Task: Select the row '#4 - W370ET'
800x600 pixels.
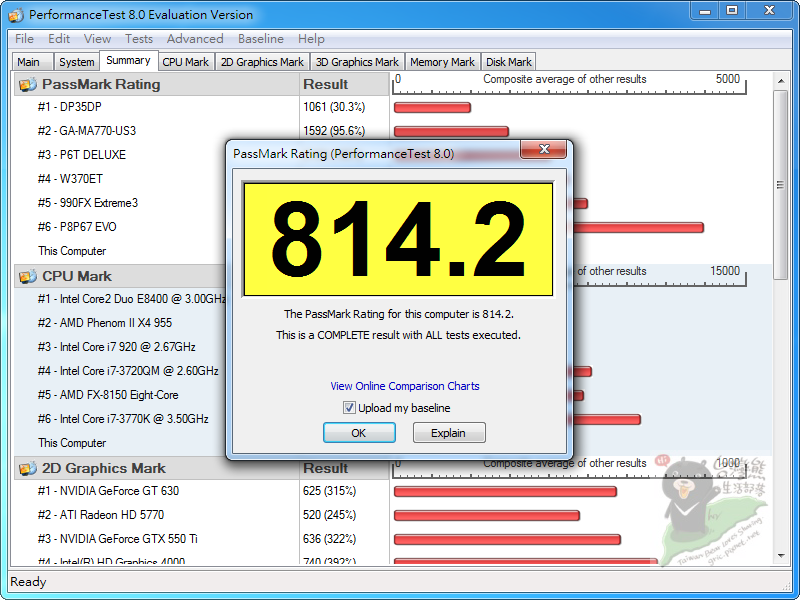Action: tap(70, 179)
